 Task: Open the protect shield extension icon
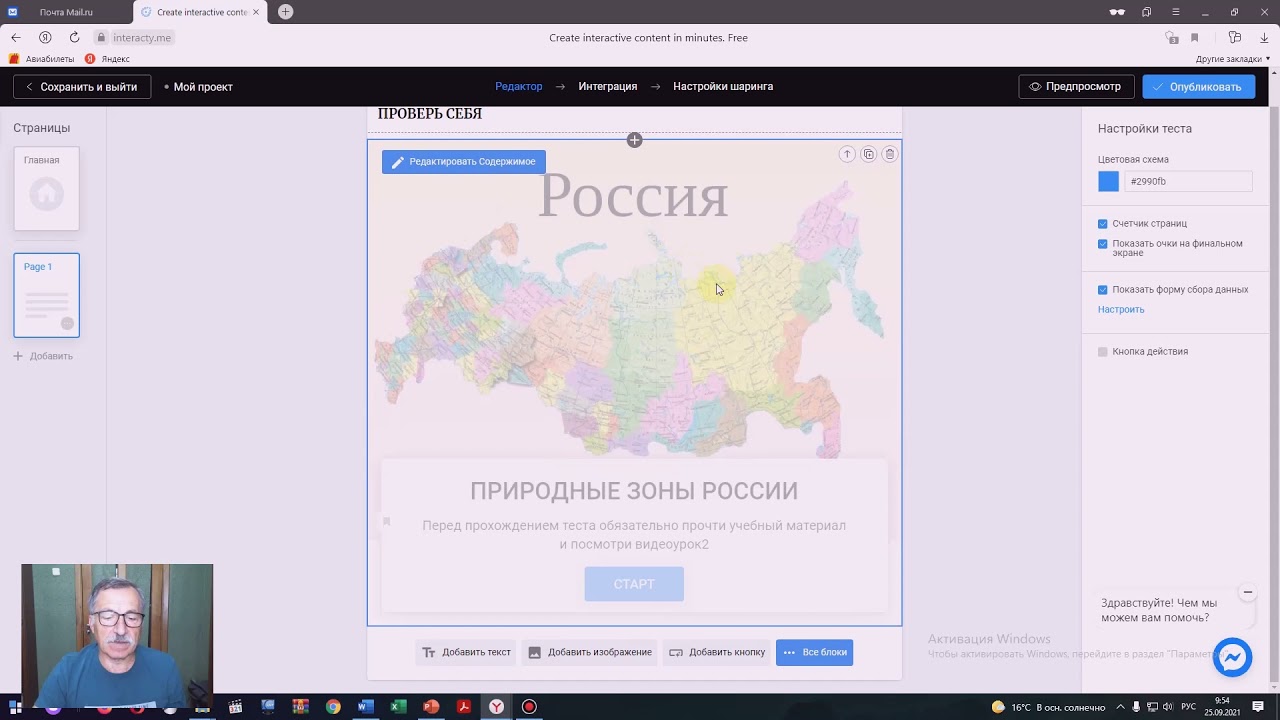[1171, 38]
